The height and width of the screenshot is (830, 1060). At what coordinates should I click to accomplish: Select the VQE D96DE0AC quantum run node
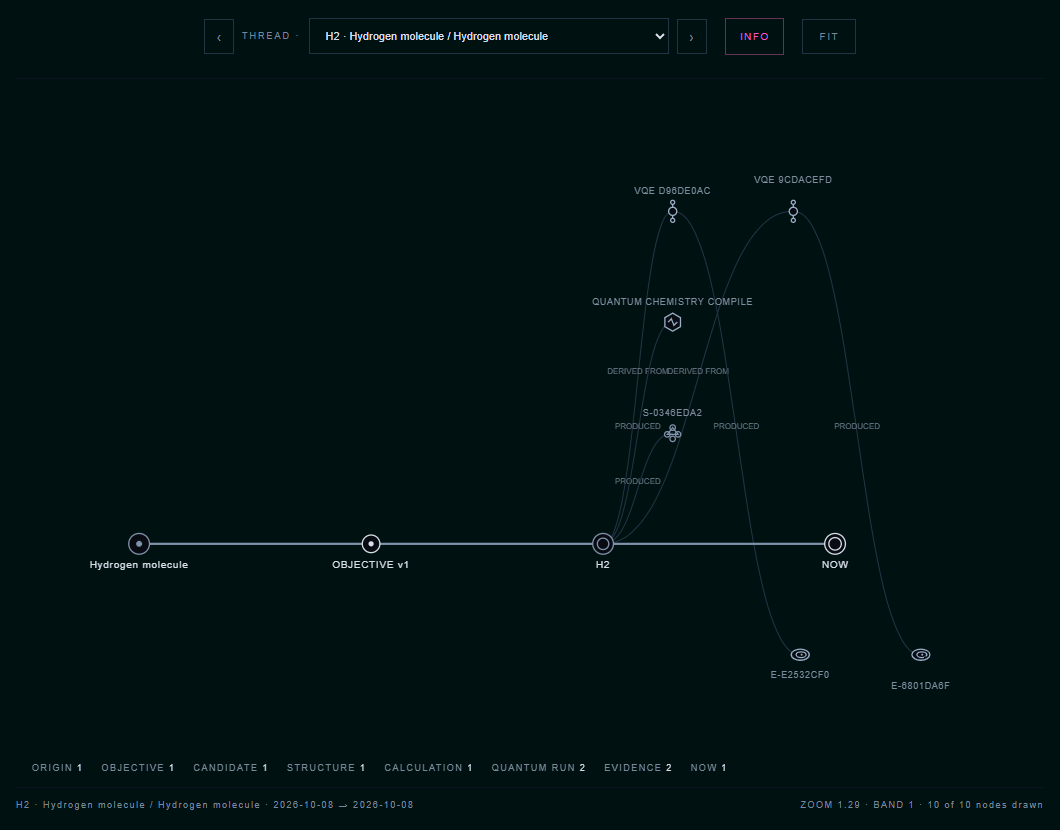click(672, 212)
